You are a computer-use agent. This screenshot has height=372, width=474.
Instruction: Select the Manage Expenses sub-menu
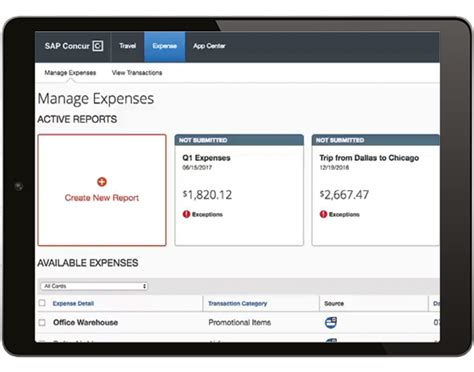(x=70, y=73)
